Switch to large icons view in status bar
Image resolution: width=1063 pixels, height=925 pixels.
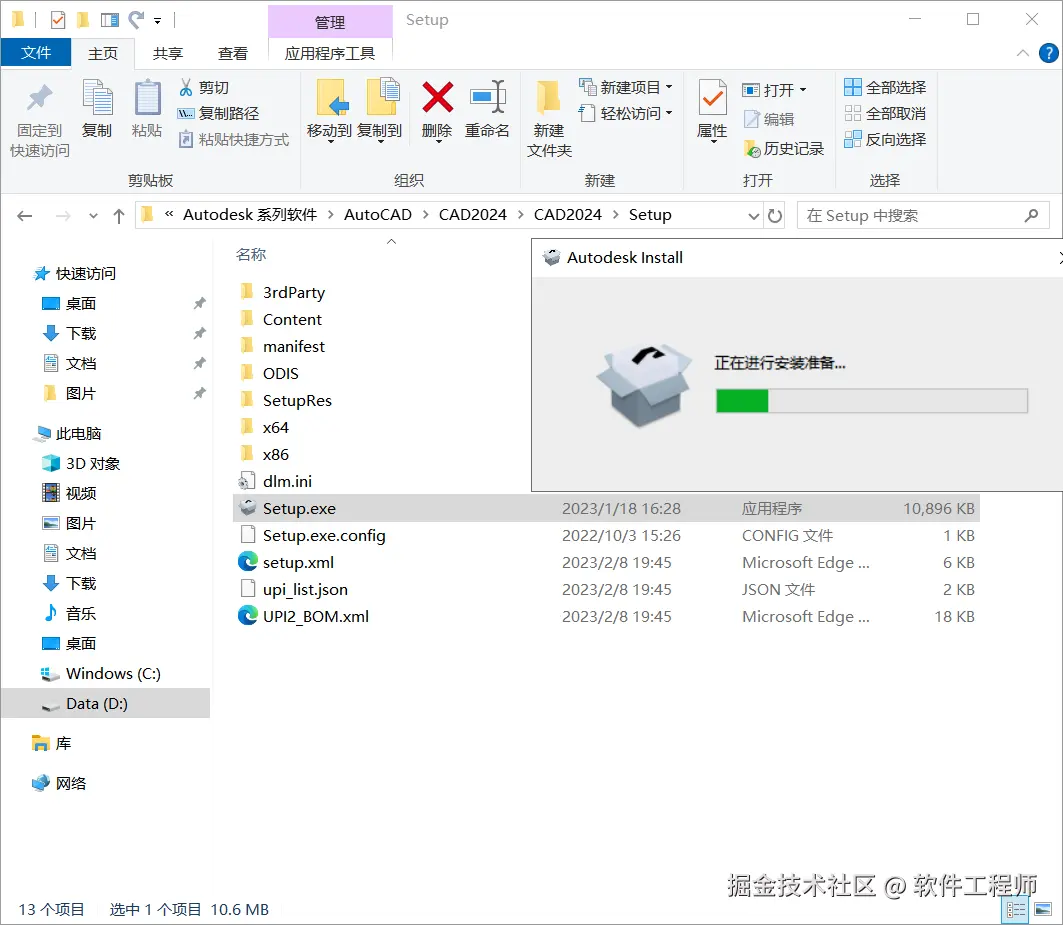(x=1043, y=909)
